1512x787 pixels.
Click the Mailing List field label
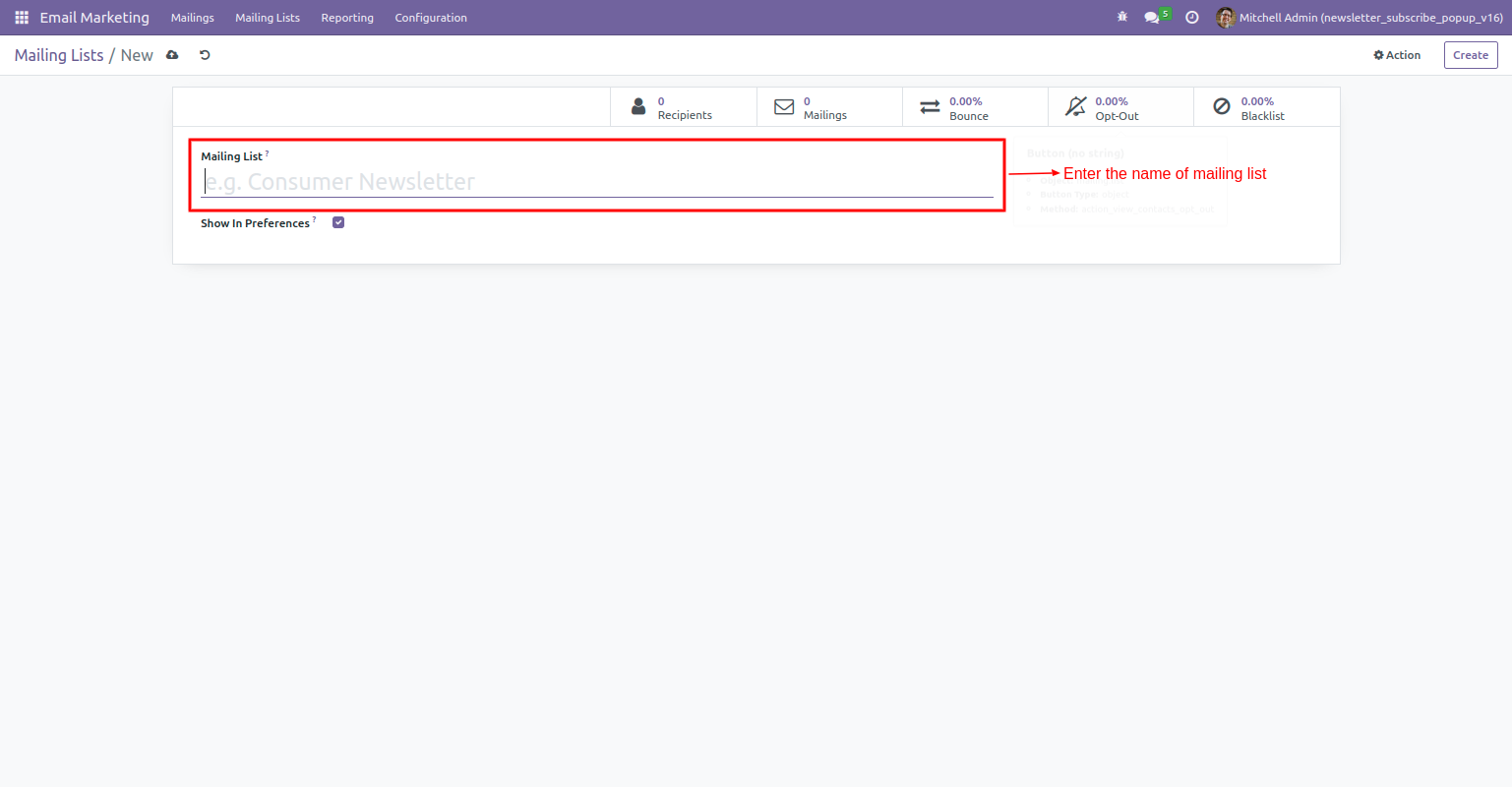click(232, 156)
